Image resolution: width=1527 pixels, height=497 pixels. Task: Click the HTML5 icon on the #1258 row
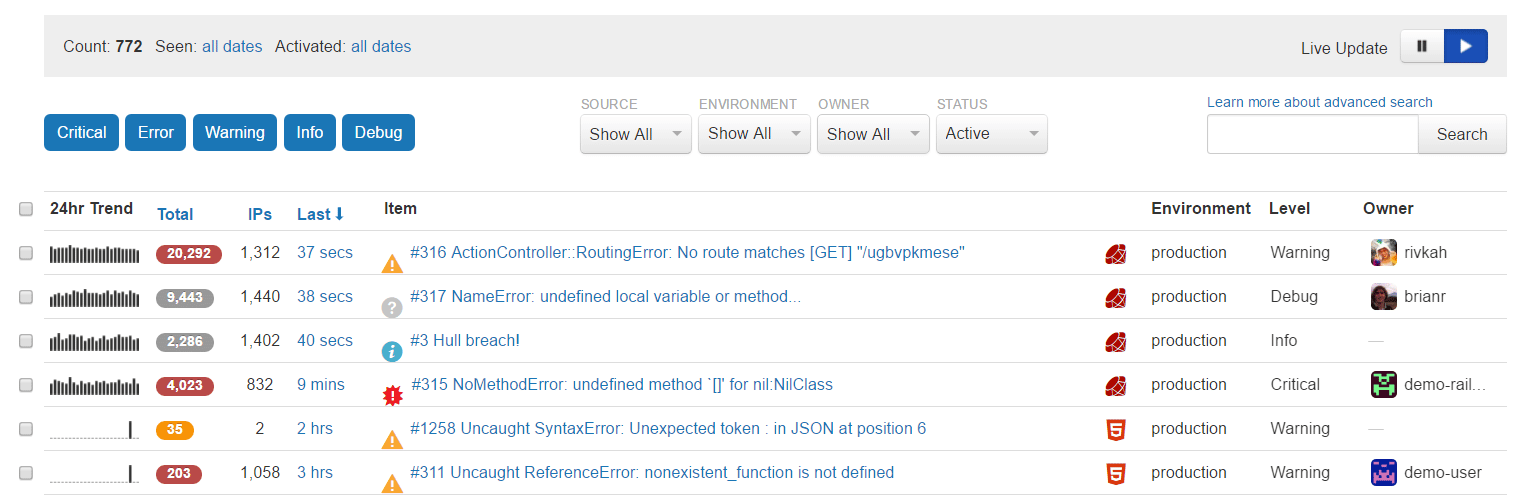(x=1116, y=430)
